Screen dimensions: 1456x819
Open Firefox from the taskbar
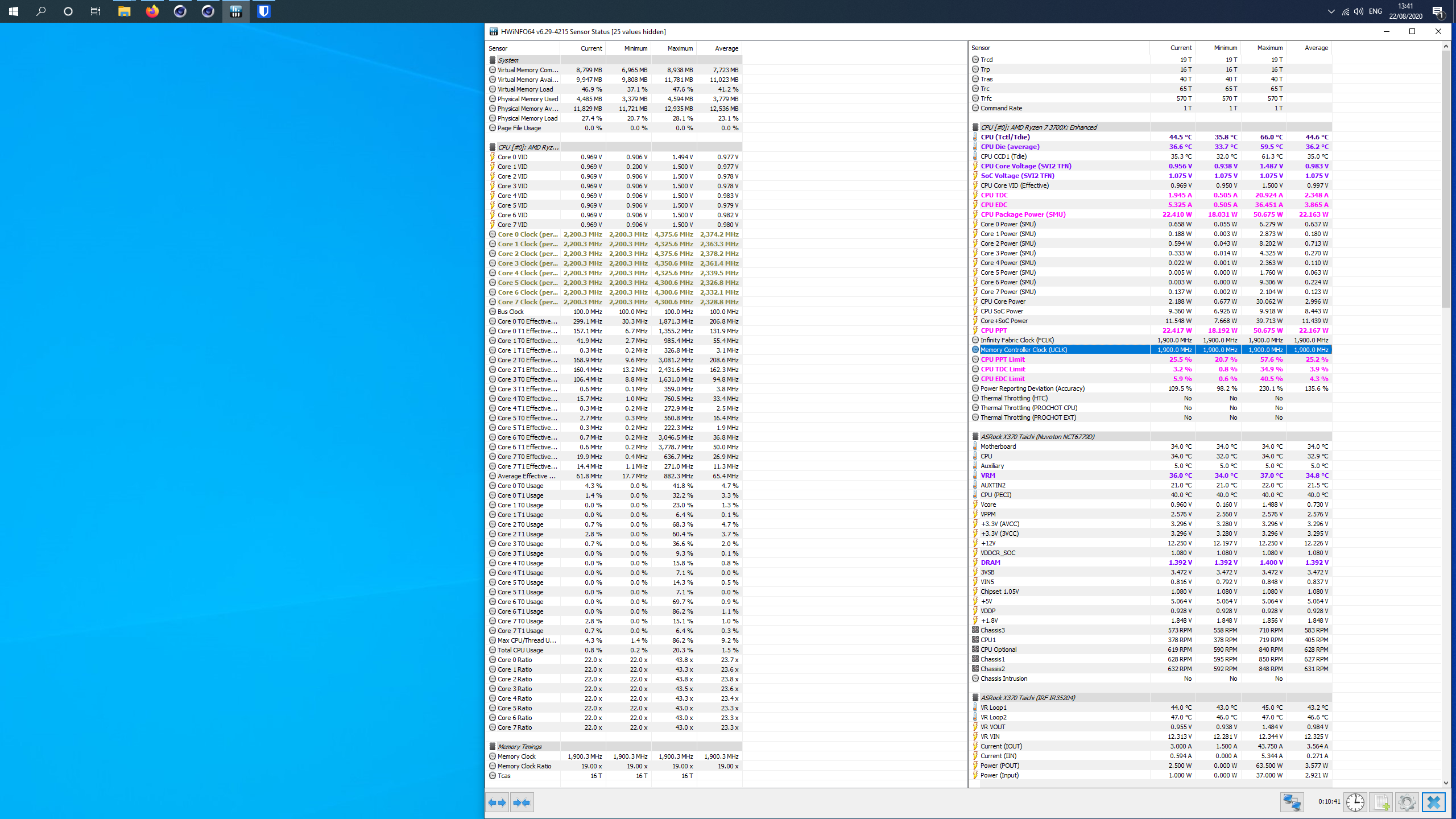(152, 11)
